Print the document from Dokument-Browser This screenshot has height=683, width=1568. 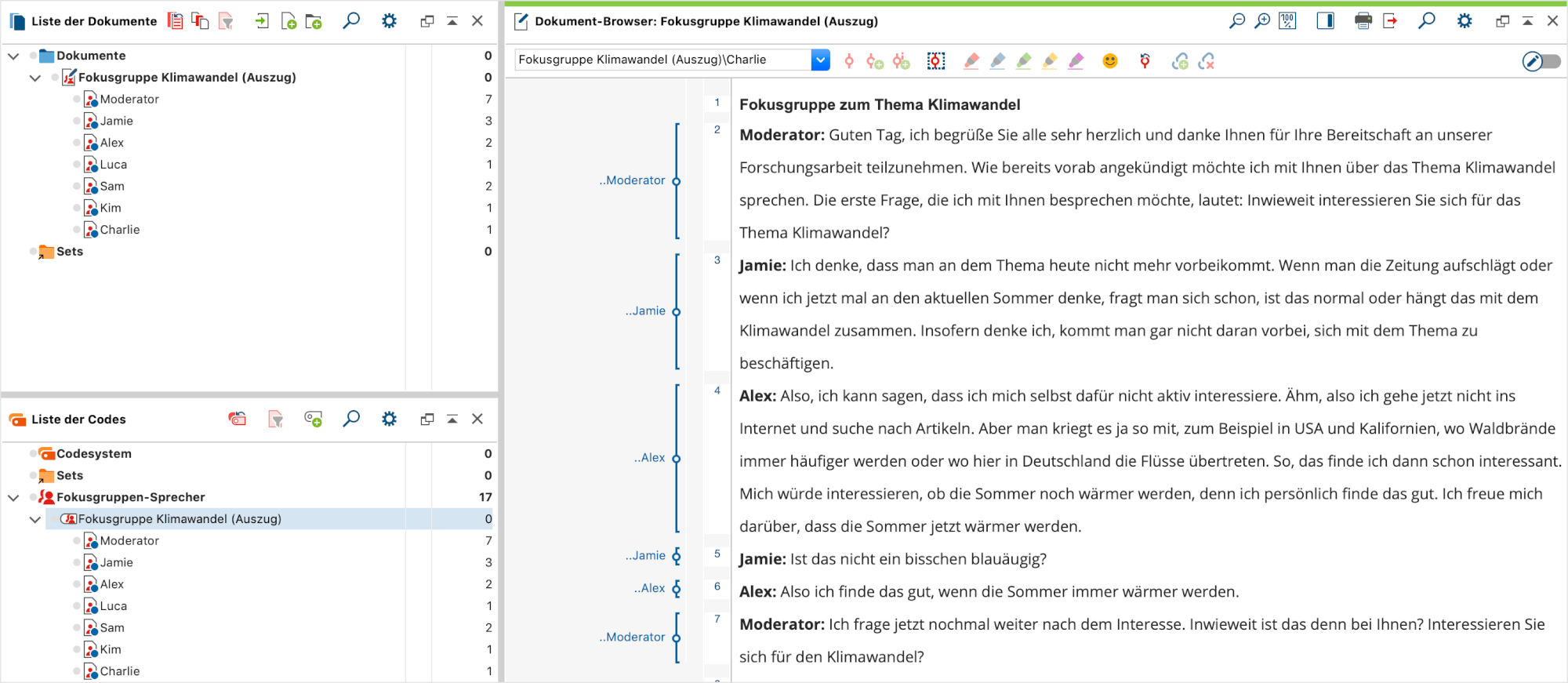click(1363, 21)
